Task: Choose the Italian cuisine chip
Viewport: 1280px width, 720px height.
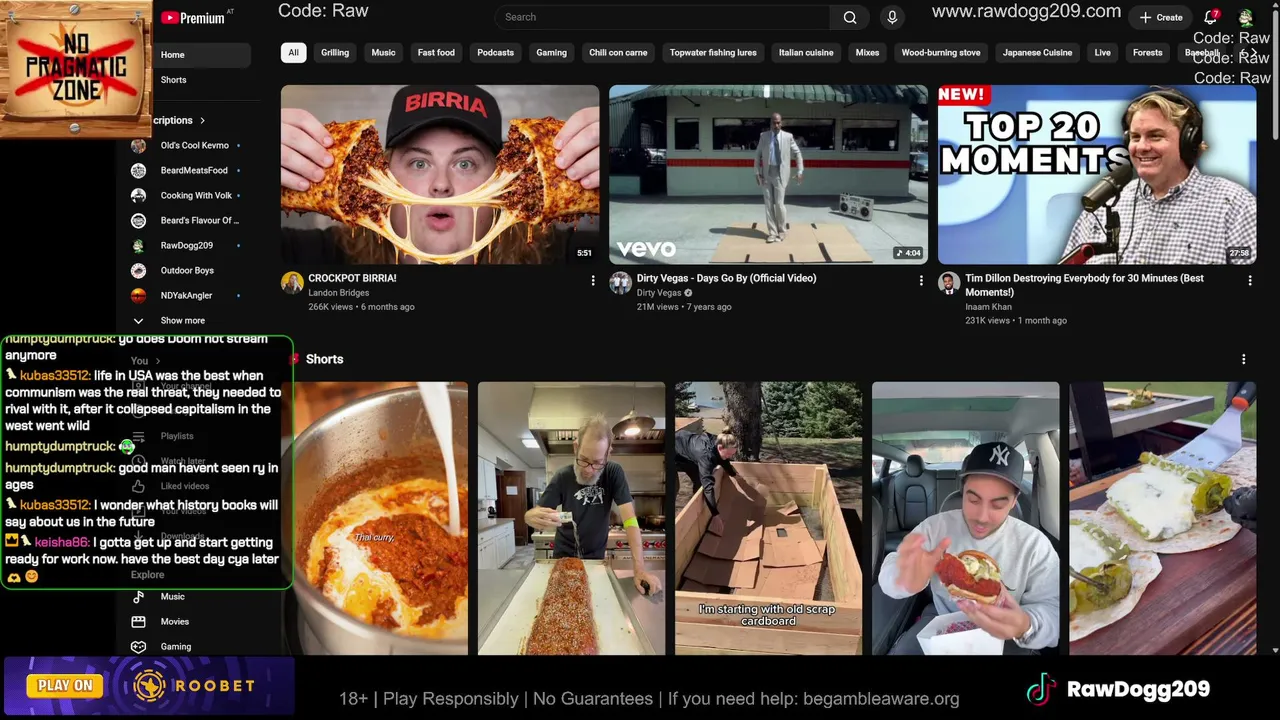Action: pyautogui.click(x=806, y=52)
